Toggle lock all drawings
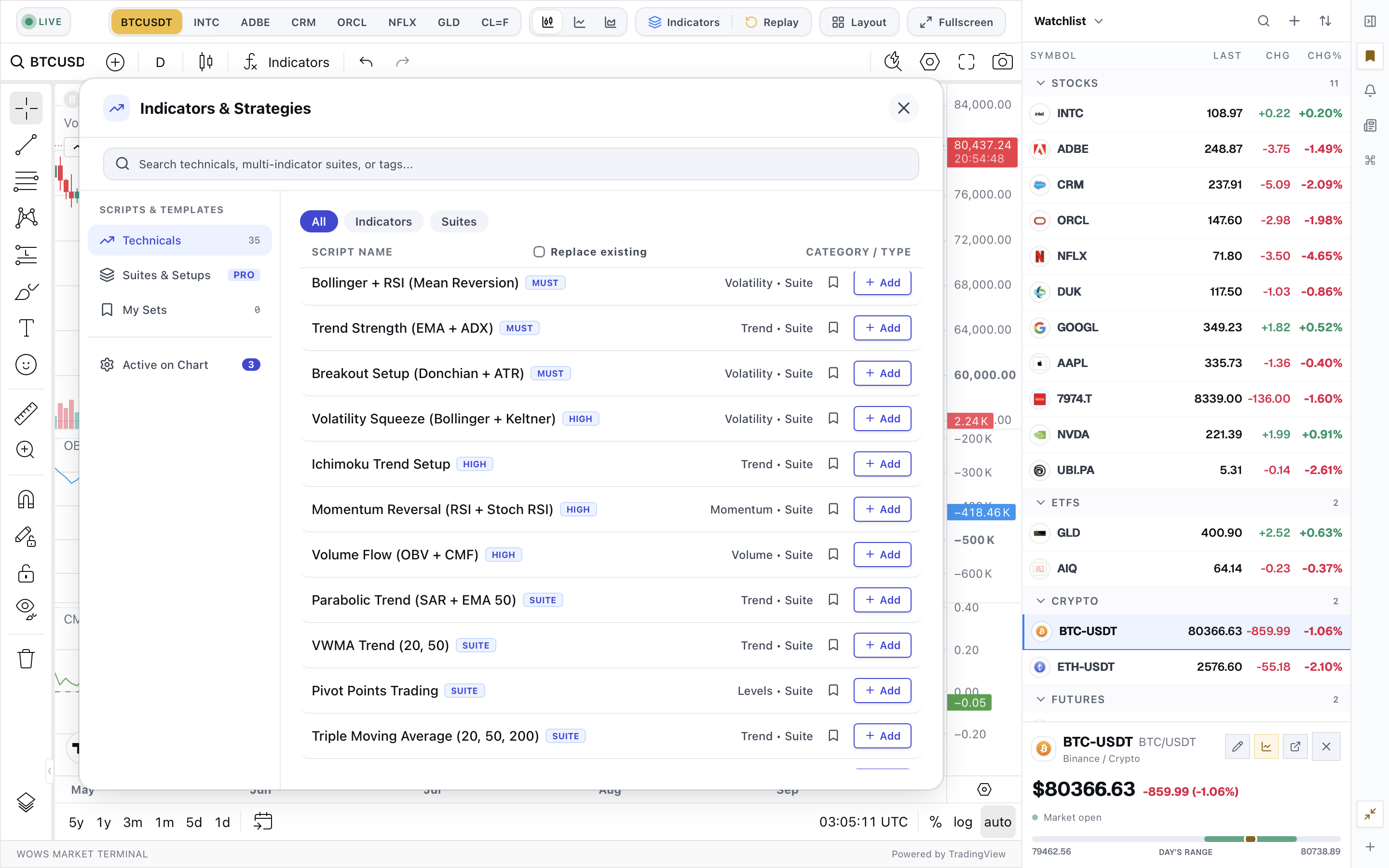This screenshot has height=868, width=1389. click(x=26, y=573)
